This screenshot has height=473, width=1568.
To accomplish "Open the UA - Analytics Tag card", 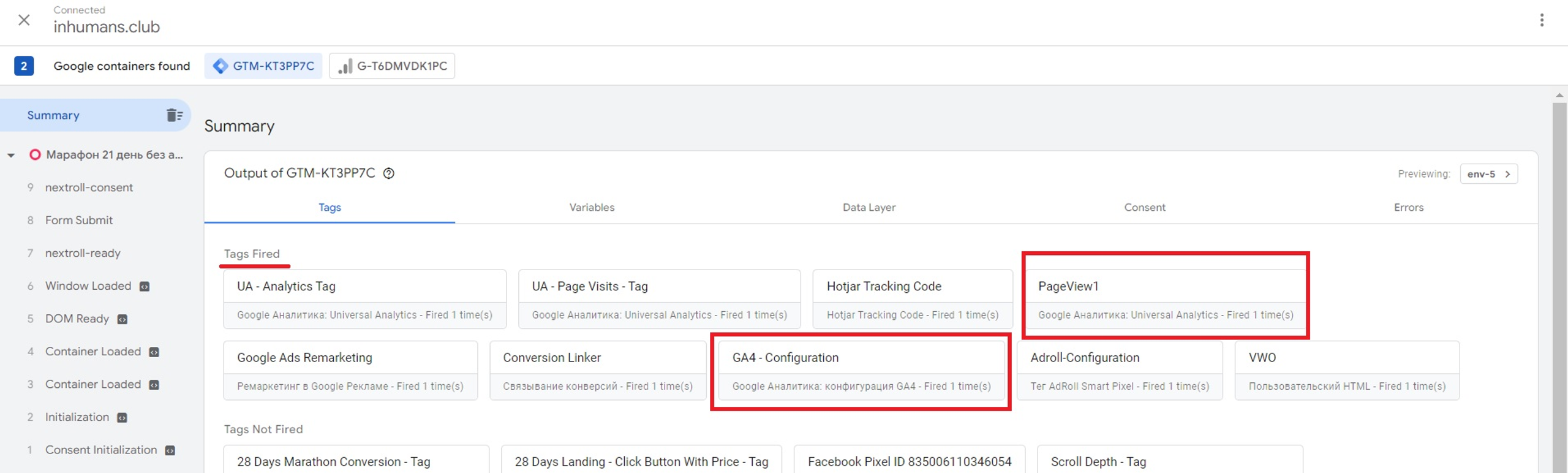I will 364,299.
